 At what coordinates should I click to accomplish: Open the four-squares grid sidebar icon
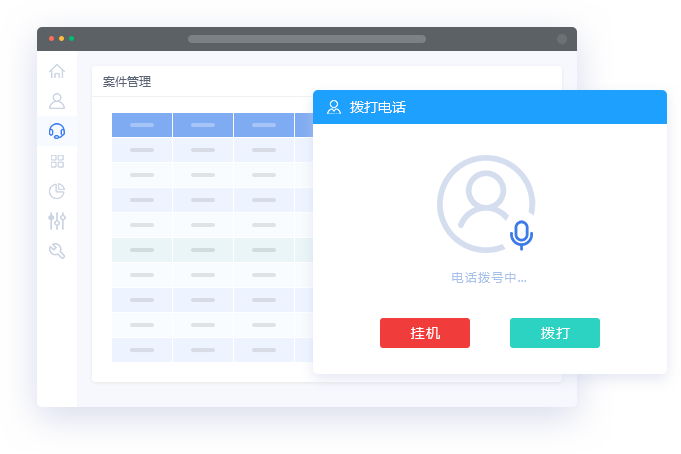57,161
